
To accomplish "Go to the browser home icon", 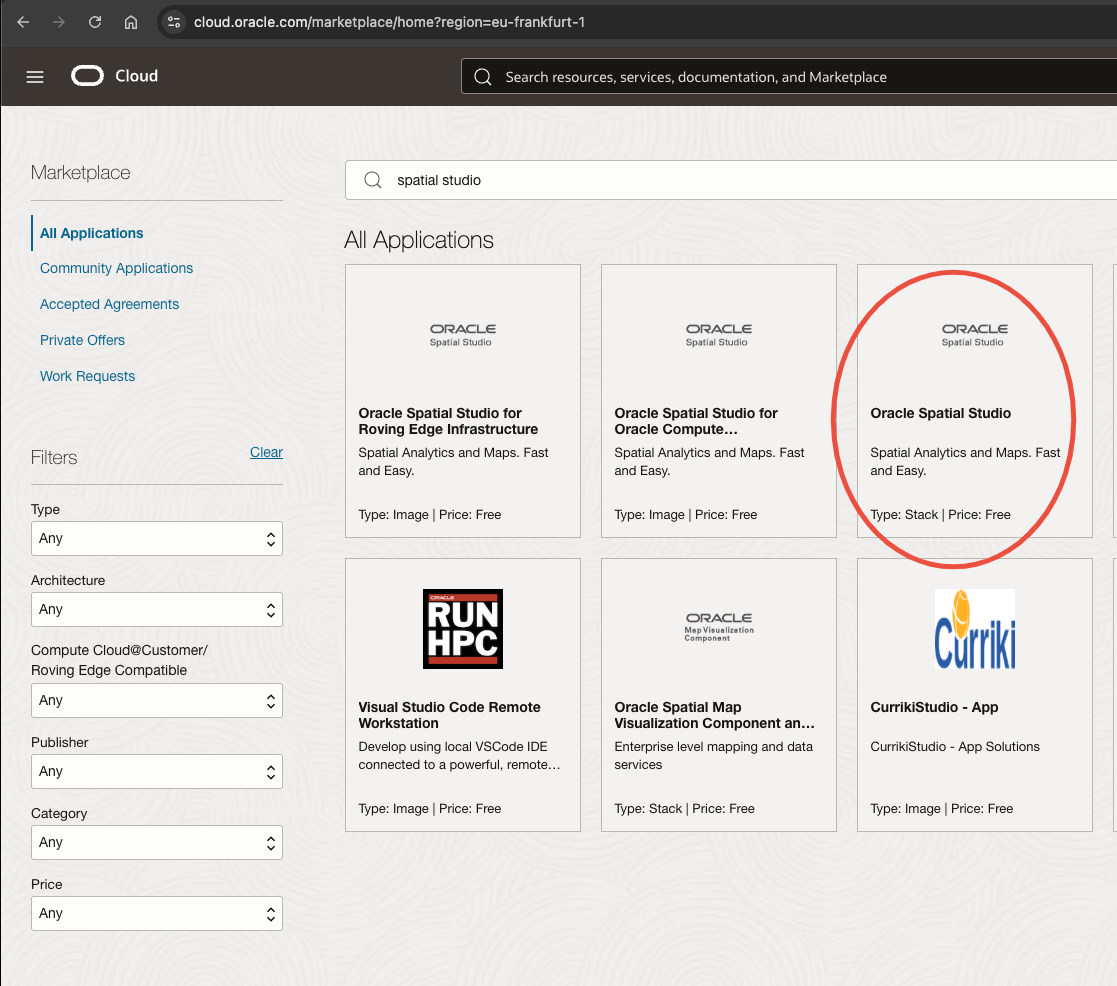I will tap(131, 21).
